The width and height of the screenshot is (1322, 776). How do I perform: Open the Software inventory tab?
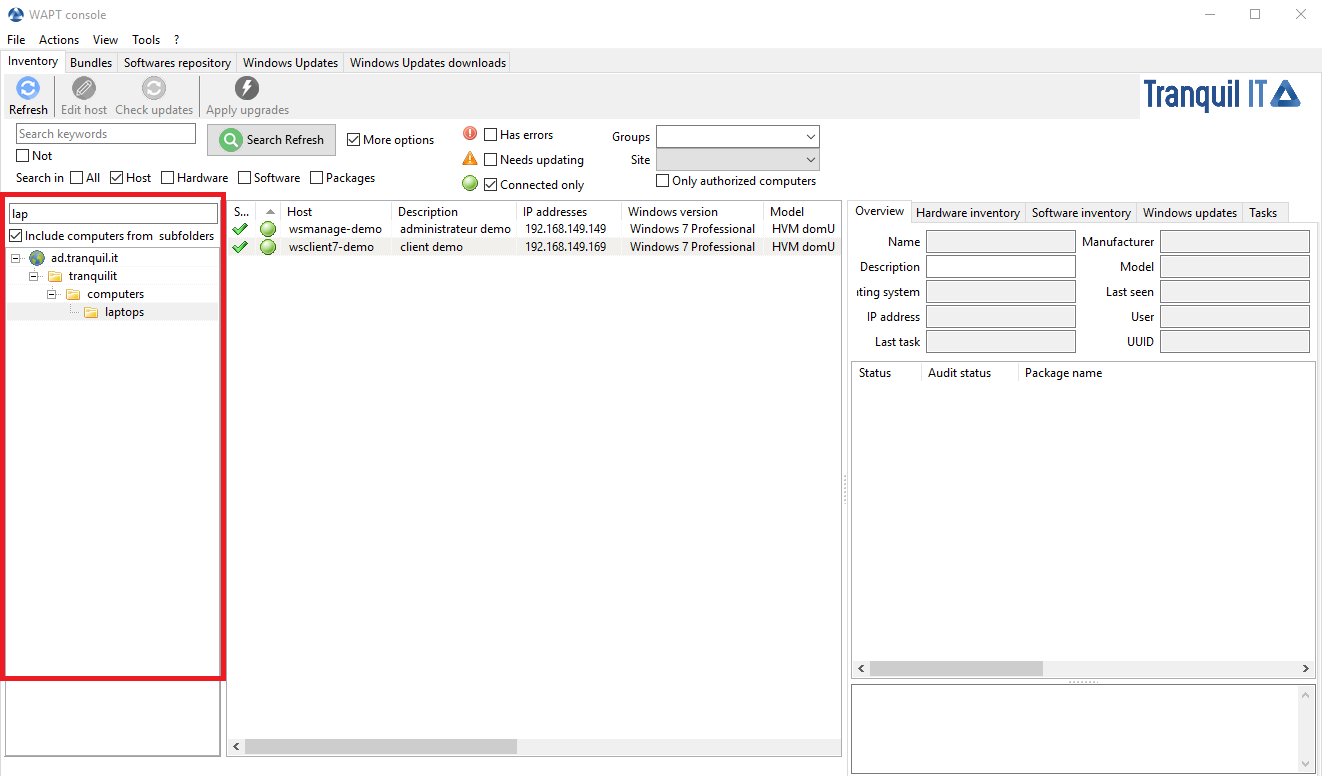click(x=1081, y=212)
